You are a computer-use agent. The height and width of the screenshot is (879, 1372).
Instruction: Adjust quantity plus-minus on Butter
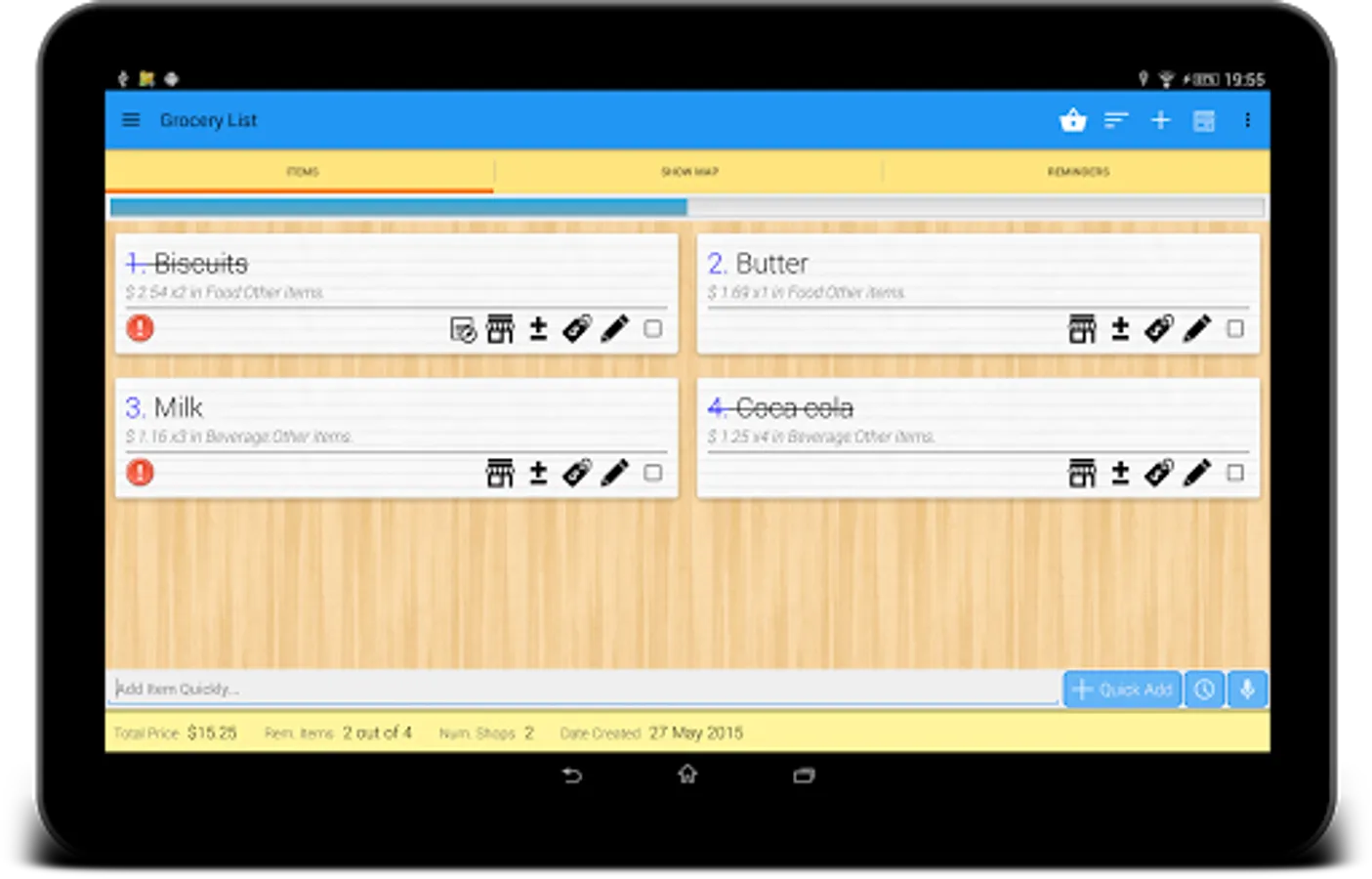pos(1120,329)
